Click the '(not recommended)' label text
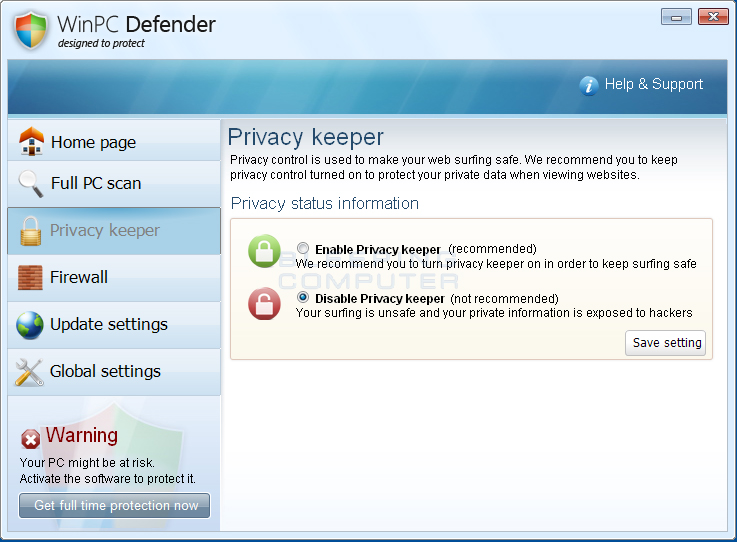Image resolution: width=737 pixels, height=542 pixels. pyautogui.click(x=504, y=298)
